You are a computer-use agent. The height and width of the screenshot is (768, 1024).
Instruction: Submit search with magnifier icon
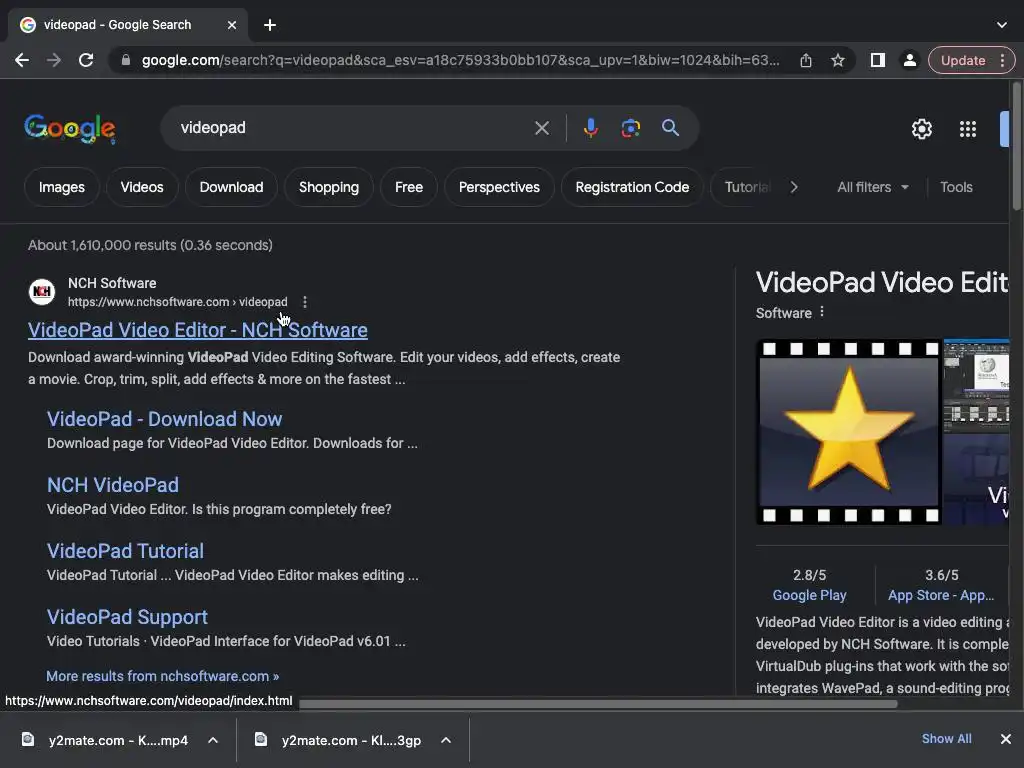[670, 128]
